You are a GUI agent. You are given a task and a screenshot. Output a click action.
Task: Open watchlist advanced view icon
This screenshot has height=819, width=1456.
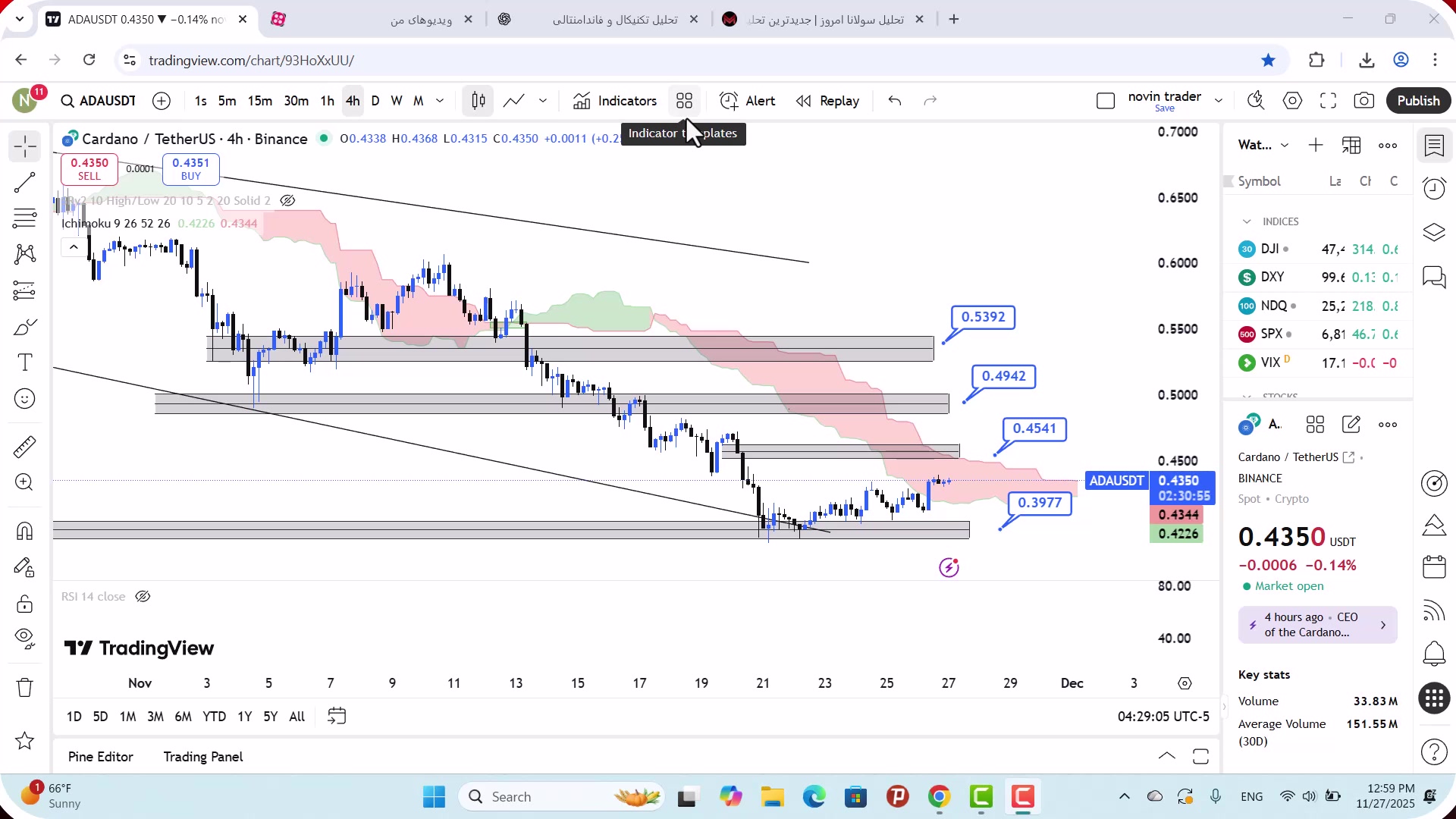point(1351,146)
